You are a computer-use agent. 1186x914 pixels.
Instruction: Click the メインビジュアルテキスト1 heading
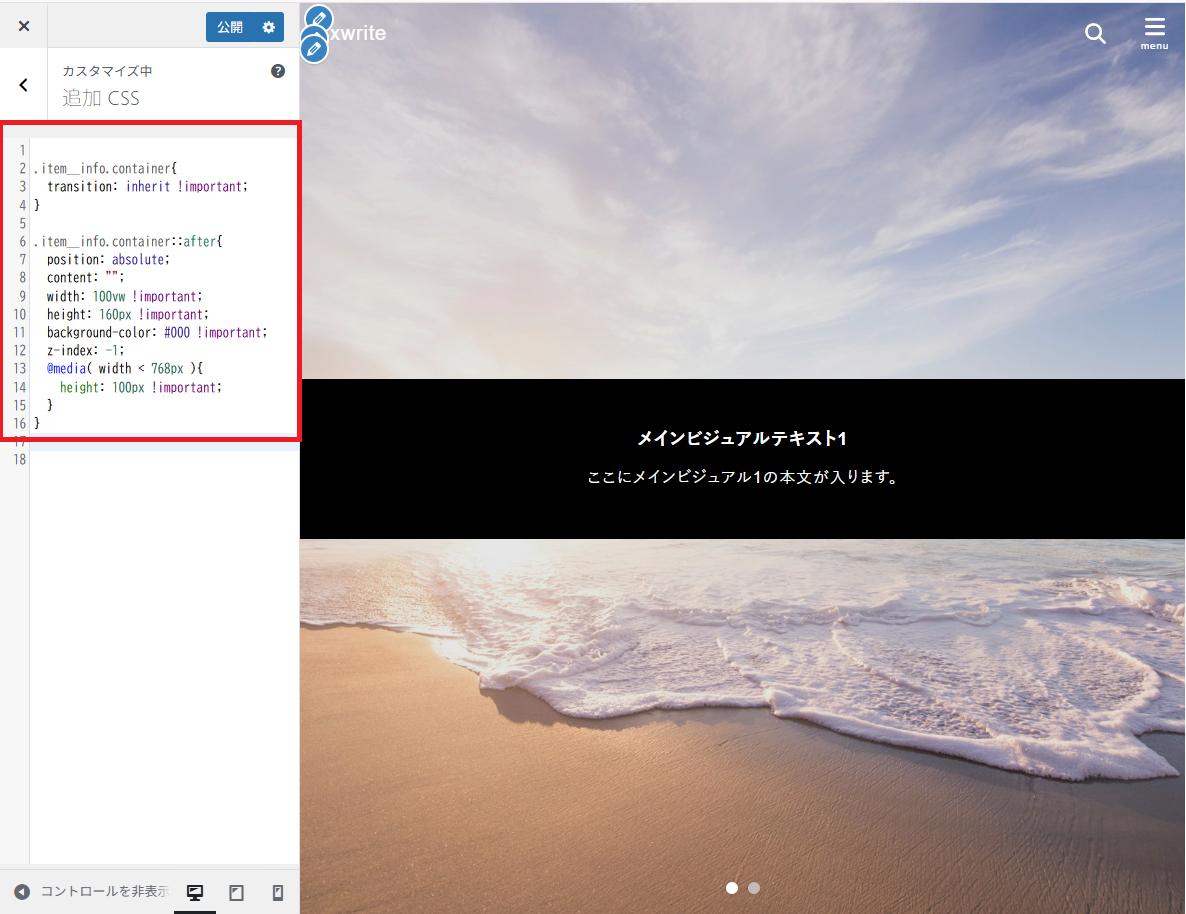(x=742, y=438)
